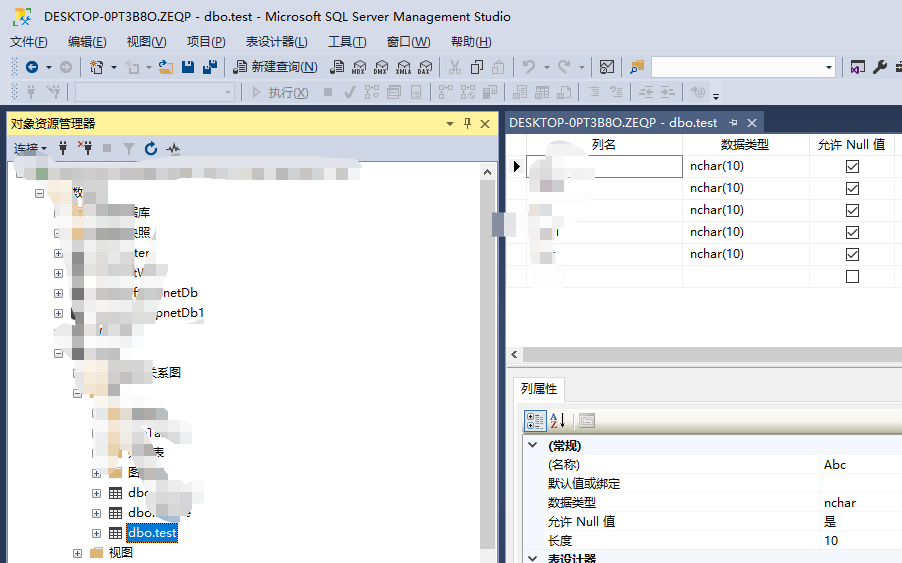Click the filter icon in Object Explorer
Screen dimensions: 902x563
tap(129, 149)
